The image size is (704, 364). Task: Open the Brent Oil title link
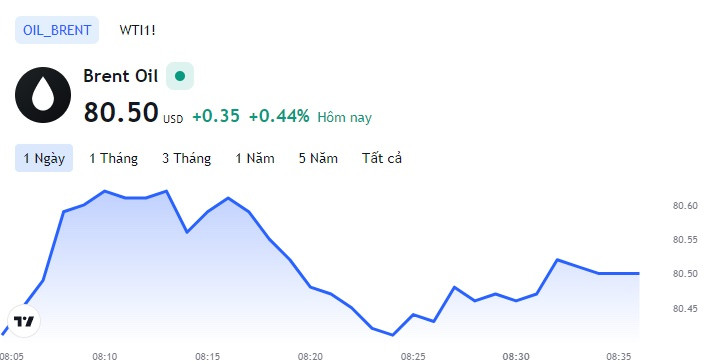[121, 76]
